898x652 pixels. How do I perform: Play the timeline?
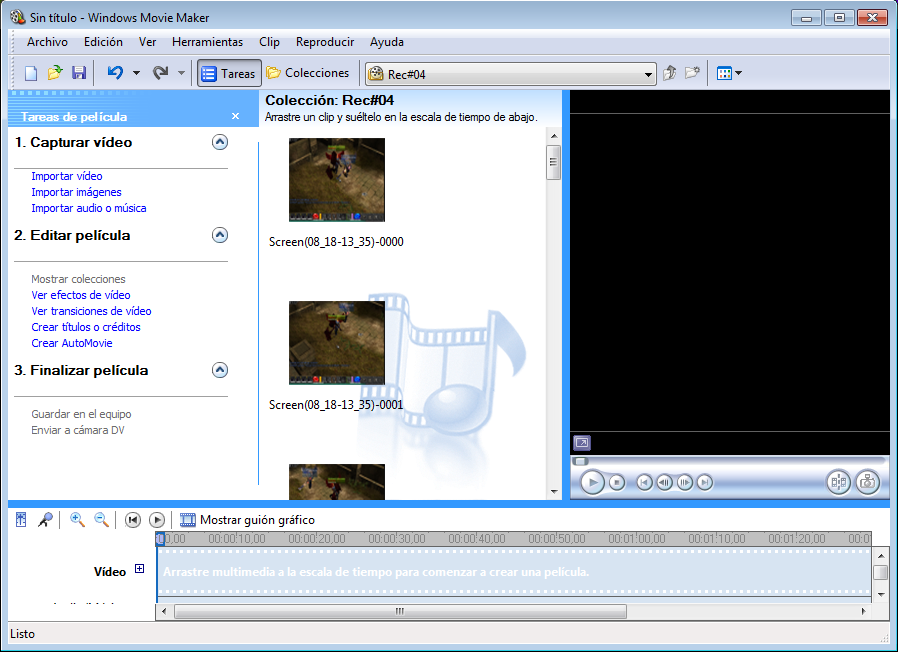coord(157,520)
